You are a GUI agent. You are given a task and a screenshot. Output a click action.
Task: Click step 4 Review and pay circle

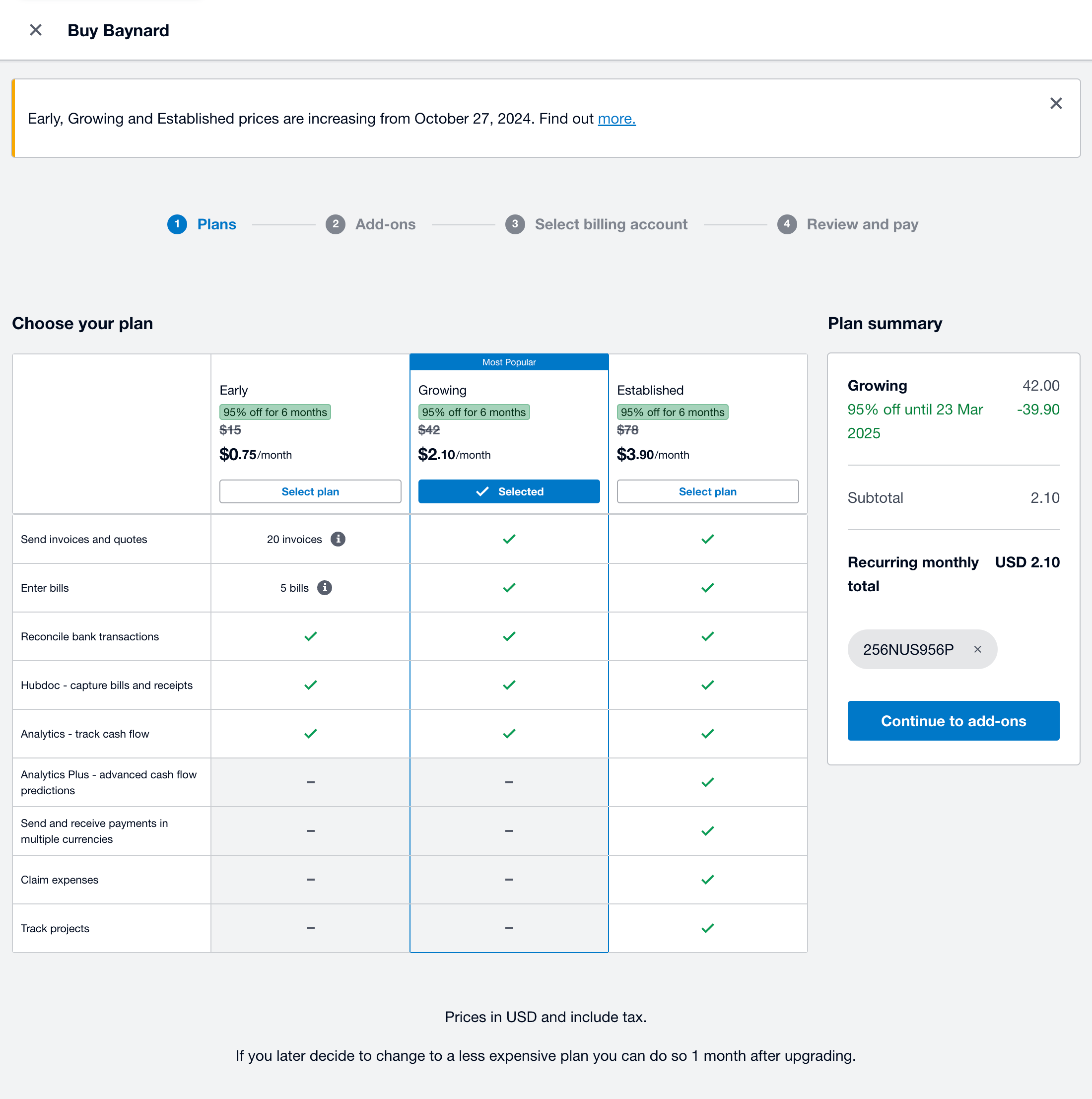tap(787, 225)
